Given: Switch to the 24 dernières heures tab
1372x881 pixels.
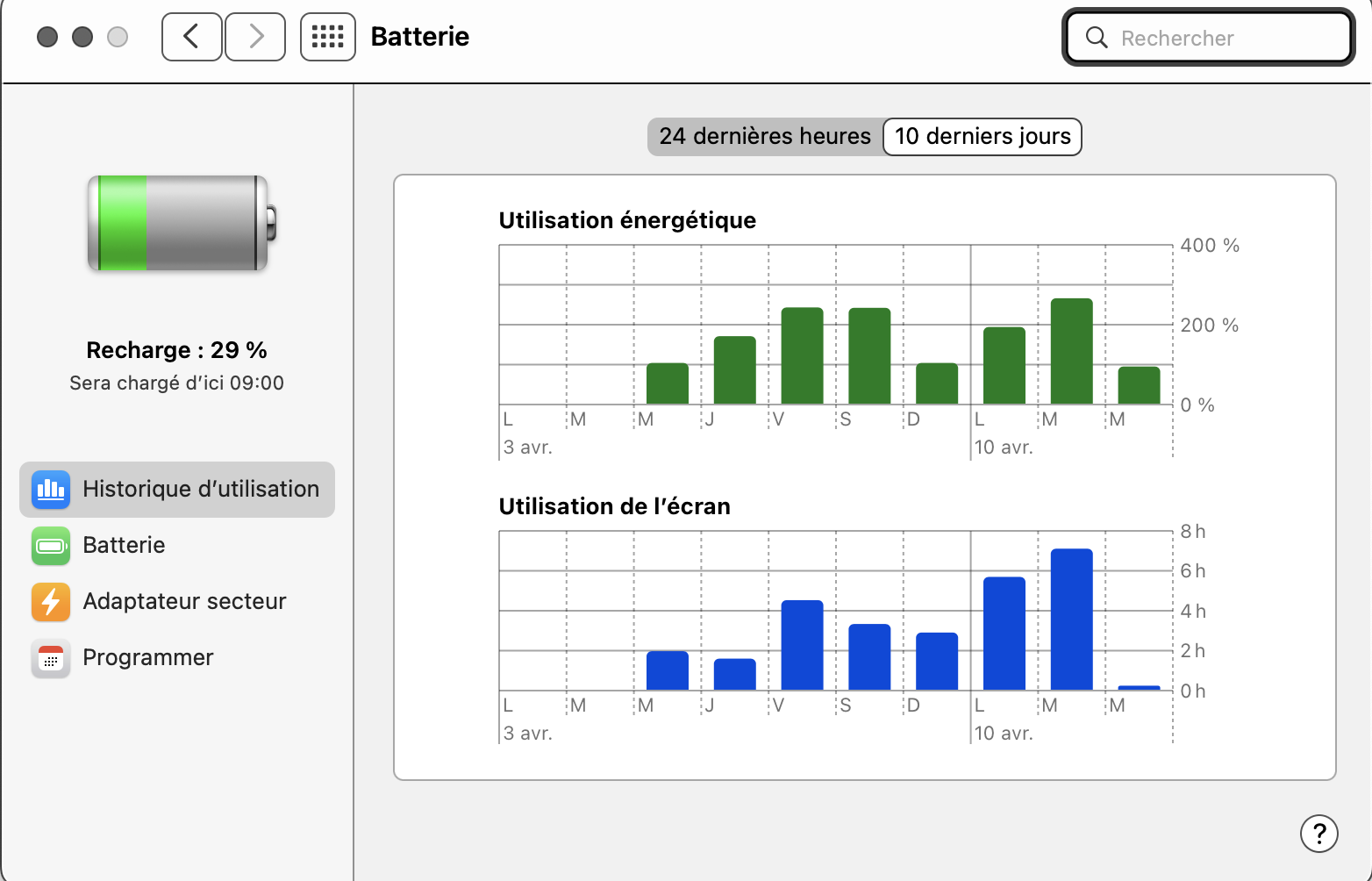Looking at the screenshot, I should tap(764, 137).
